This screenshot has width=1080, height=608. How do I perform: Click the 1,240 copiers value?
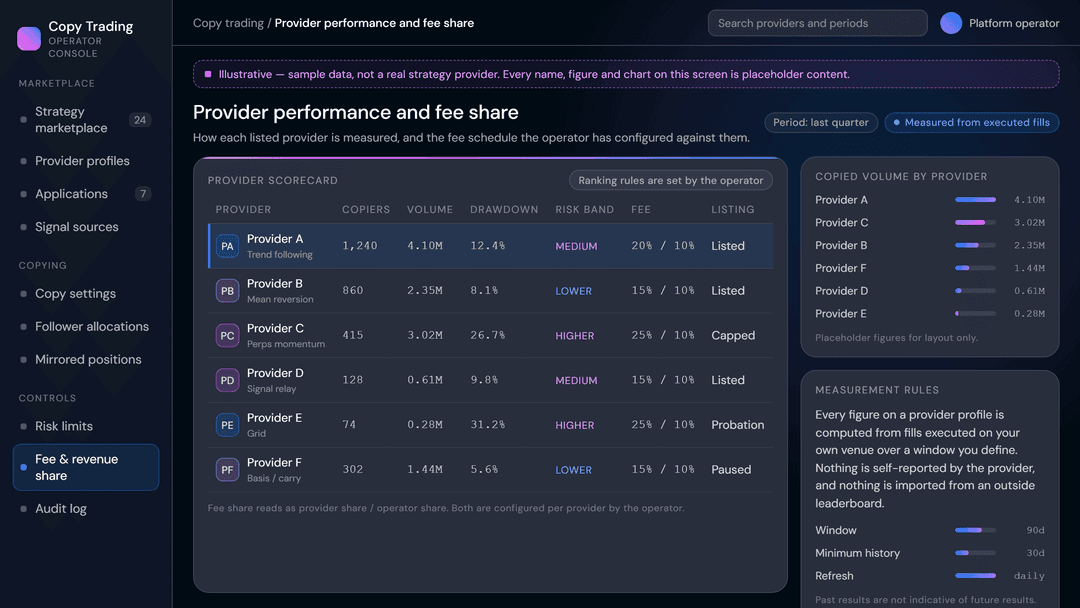(x=360, y=246)
